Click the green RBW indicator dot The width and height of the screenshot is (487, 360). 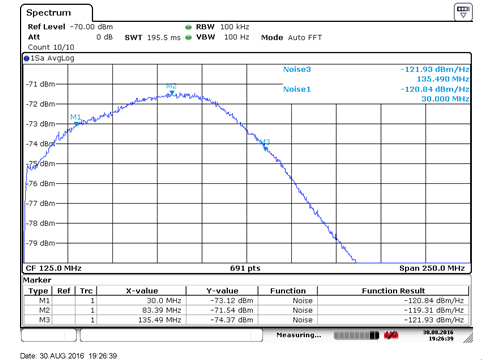click(188, 27)
